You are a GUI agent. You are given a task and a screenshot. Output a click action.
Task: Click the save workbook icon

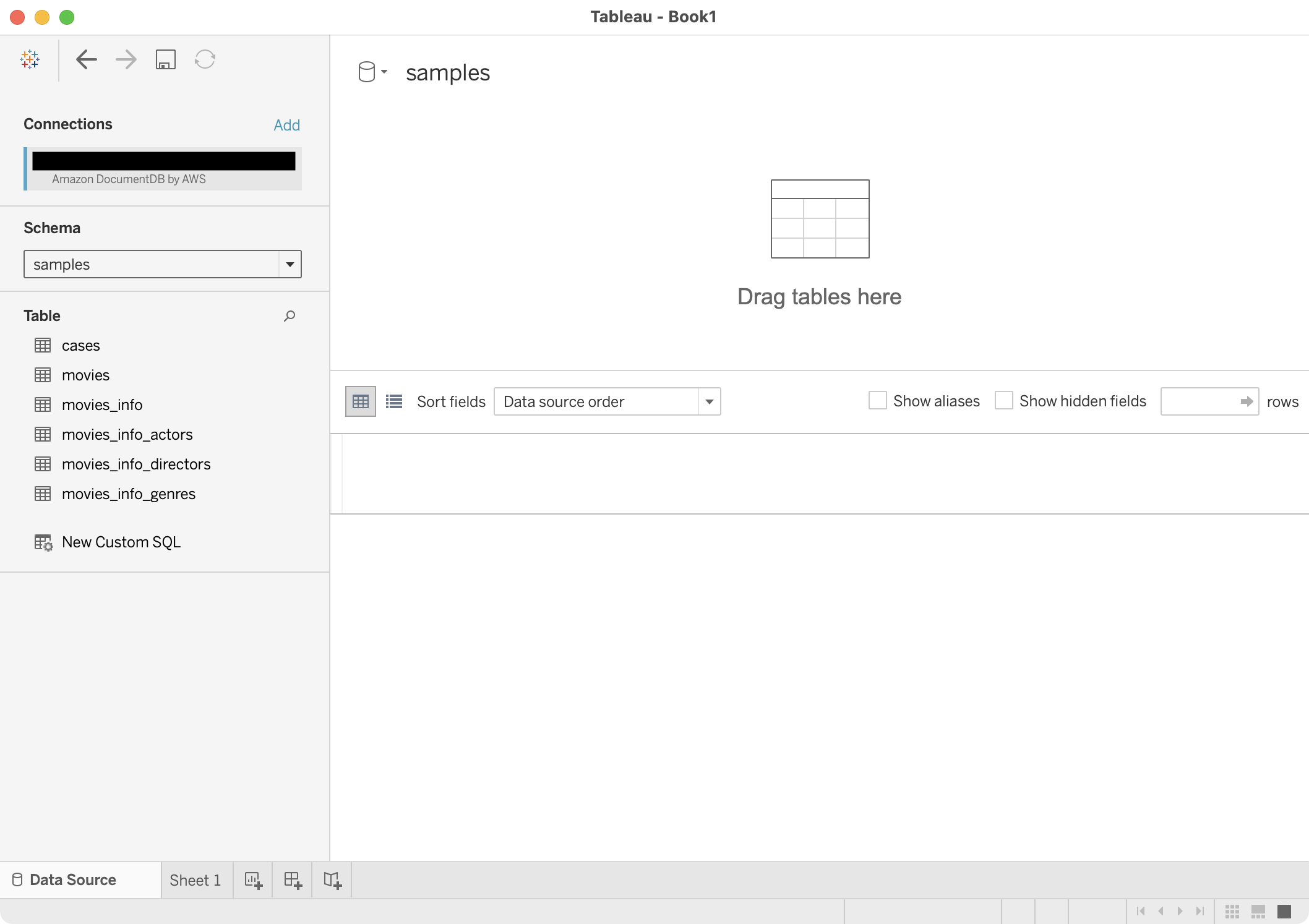(x=165, y=59)
